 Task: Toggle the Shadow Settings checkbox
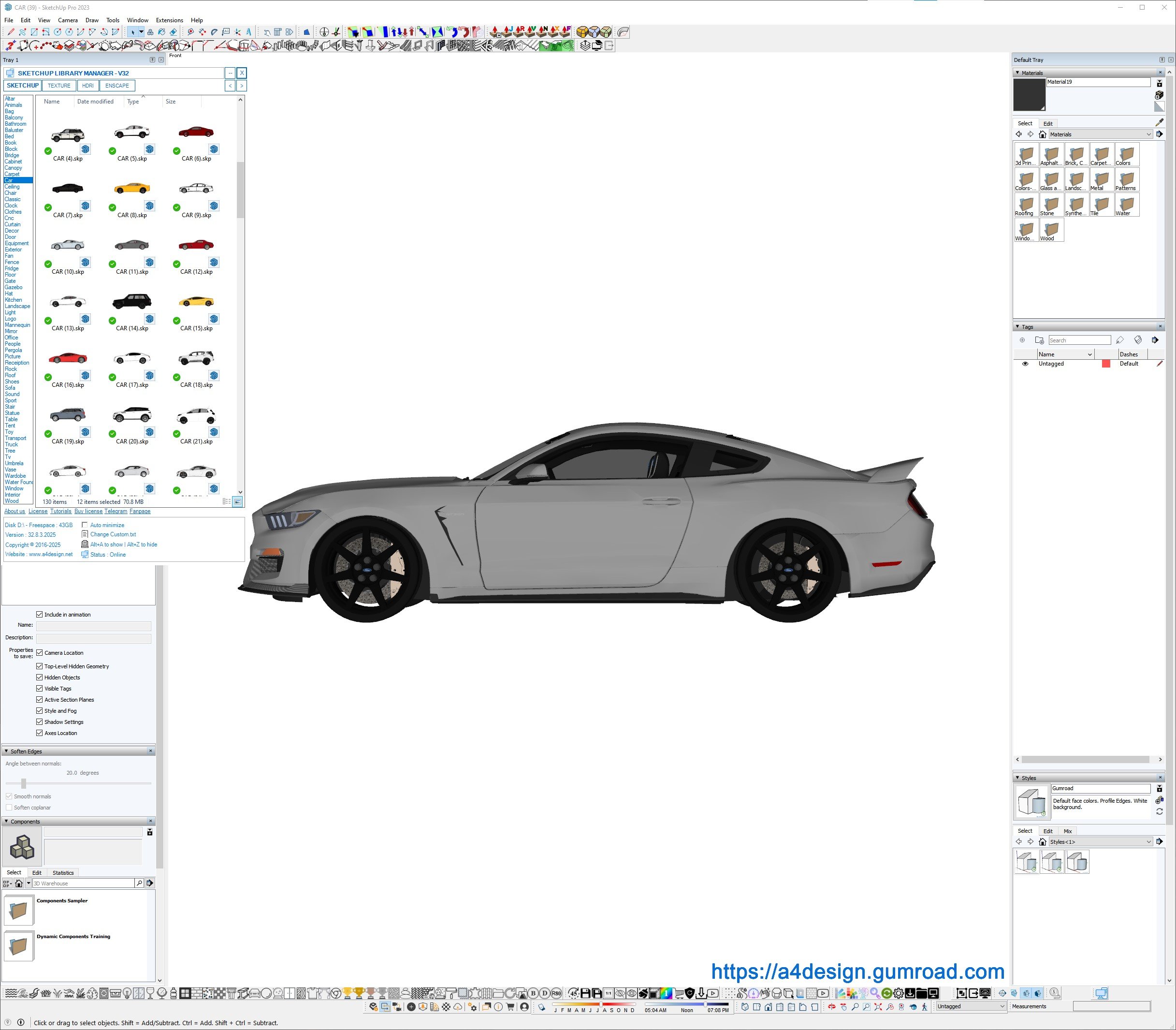pyautogui.click(x=40, y=722)
